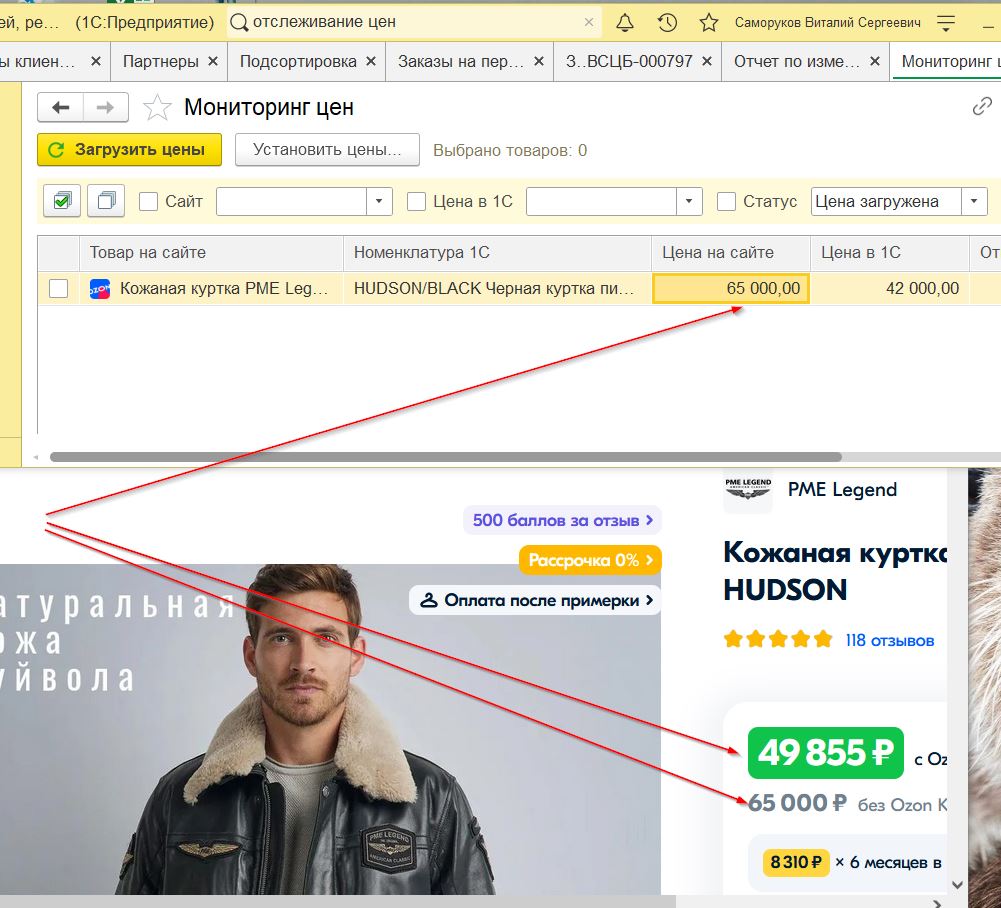Viewport: 1001px width, 908px height.
Task: Click the Установить цены... button
Action: (x=327, y=149)
